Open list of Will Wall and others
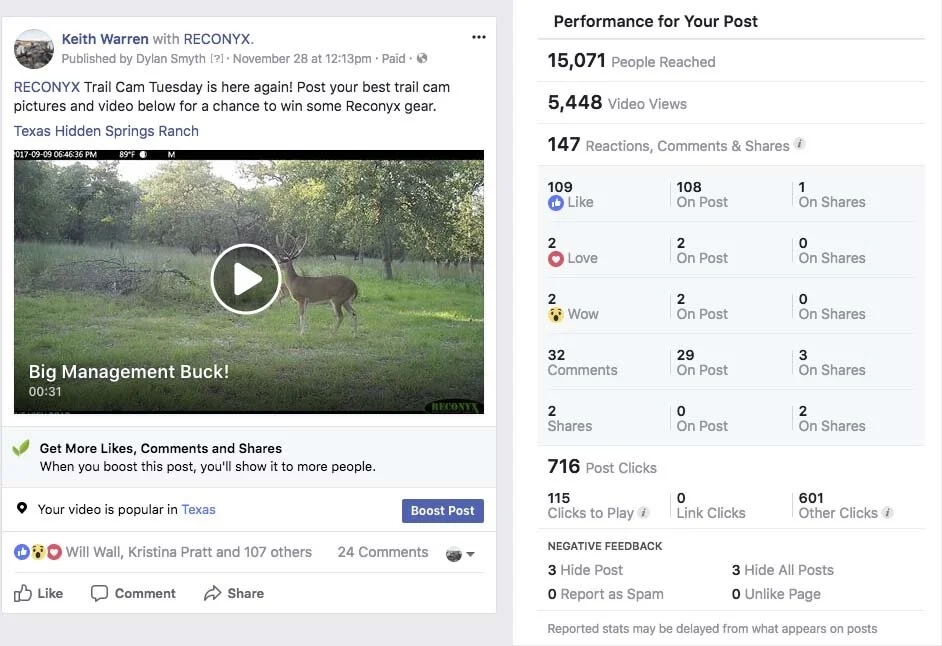 (189, 552)
